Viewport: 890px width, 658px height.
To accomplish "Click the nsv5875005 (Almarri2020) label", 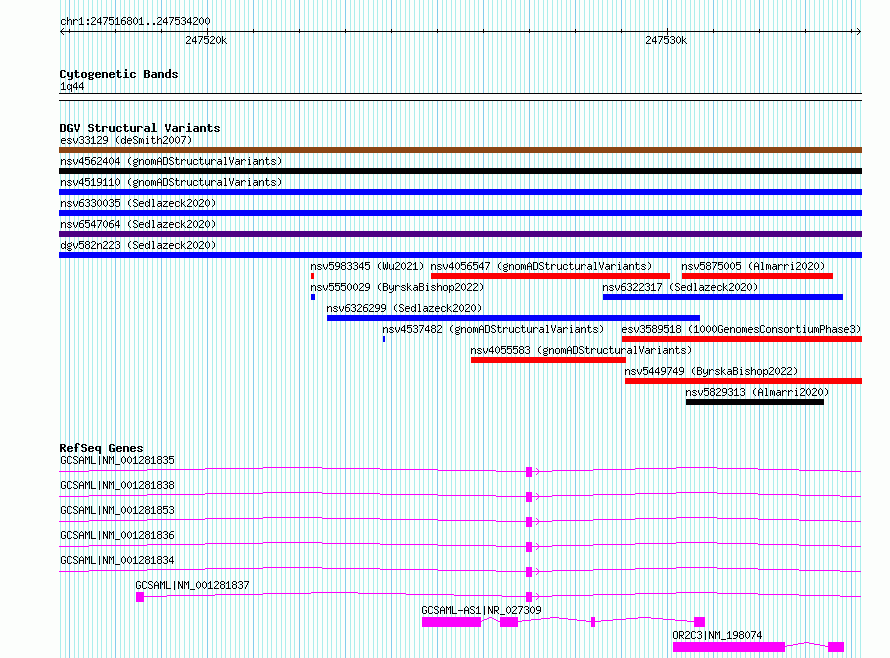I will (x=753, y=266).
